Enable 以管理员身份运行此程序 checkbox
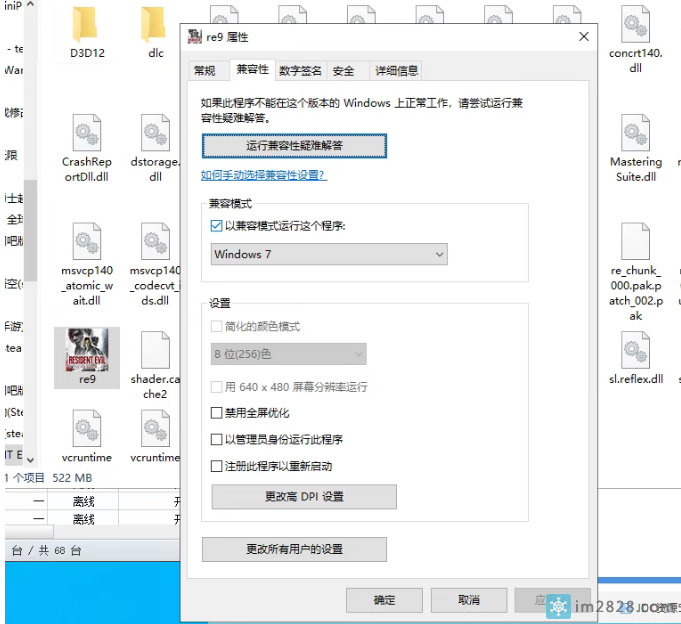The image size is (681, 624). point(217,439)
